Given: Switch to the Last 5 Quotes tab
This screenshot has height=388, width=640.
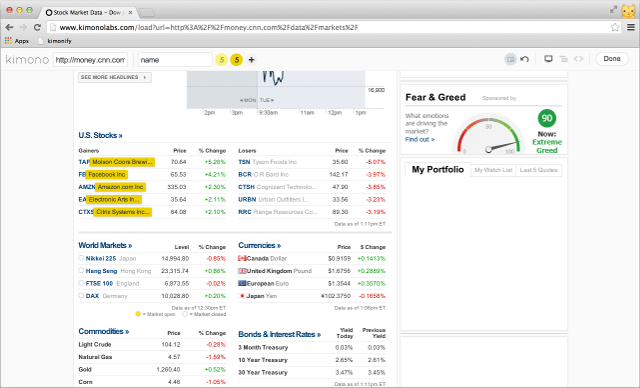Looking at the screenshot, I should [538, 170].
